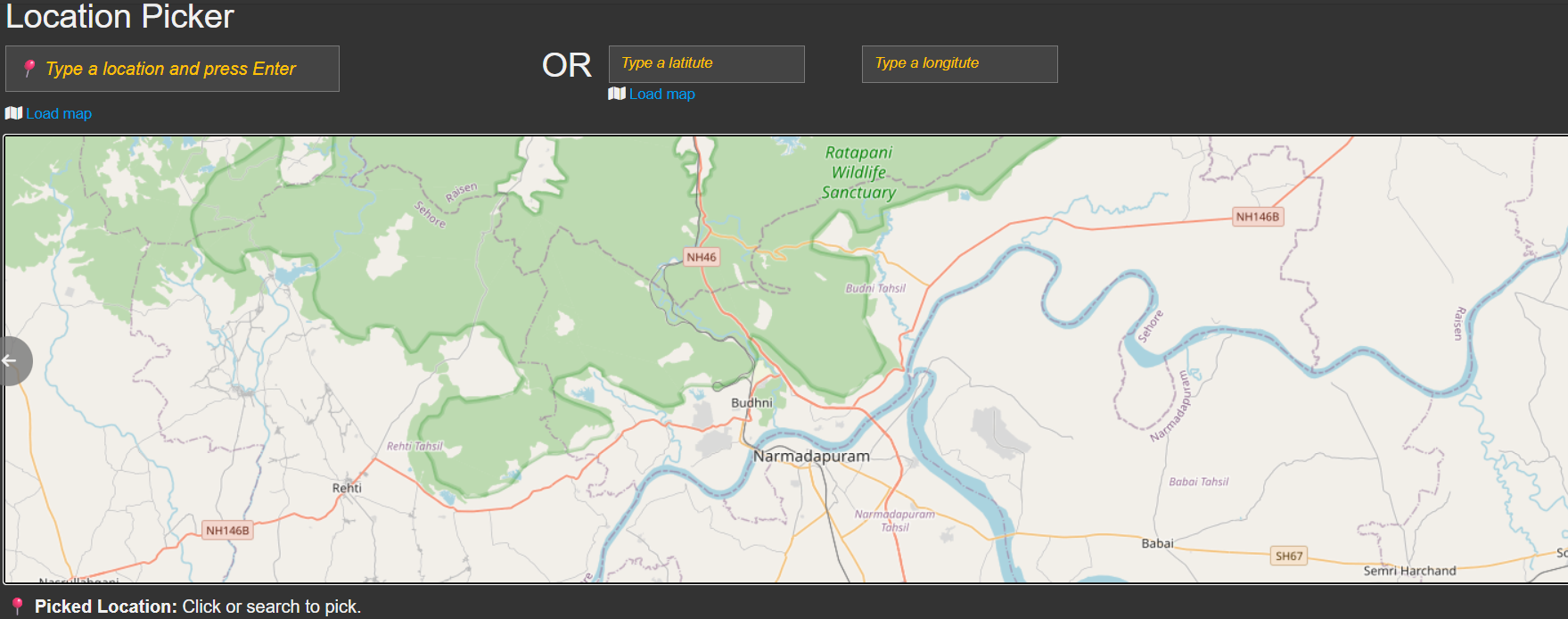Pick Semri Harchand label on the map
Viewport: 1568px width, 619px height.
(1409, 571)
